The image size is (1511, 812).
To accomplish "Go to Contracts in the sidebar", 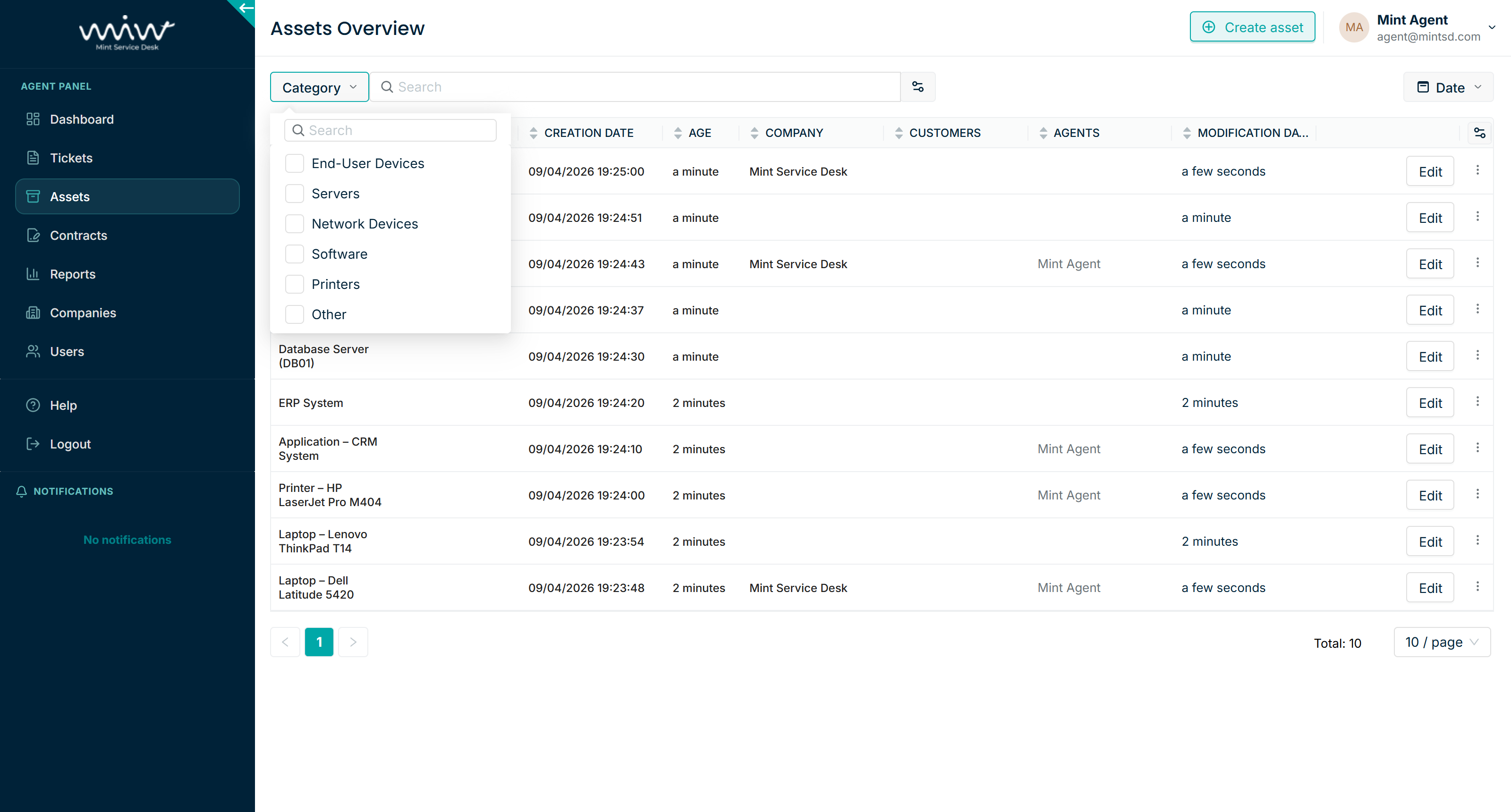I will point(78,235).
